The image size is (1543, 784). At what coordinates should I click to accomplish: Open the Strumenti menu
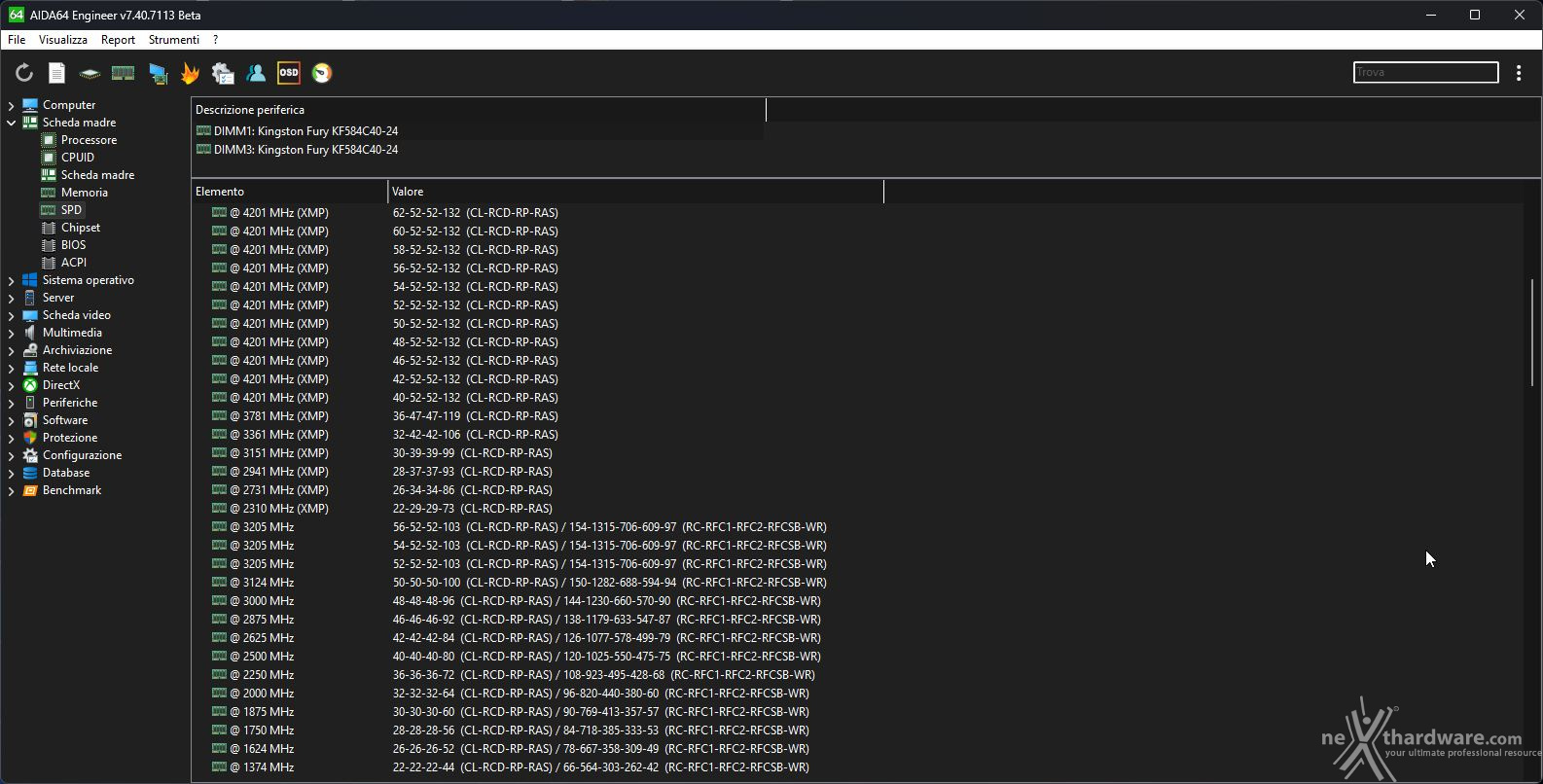point(174,40)
